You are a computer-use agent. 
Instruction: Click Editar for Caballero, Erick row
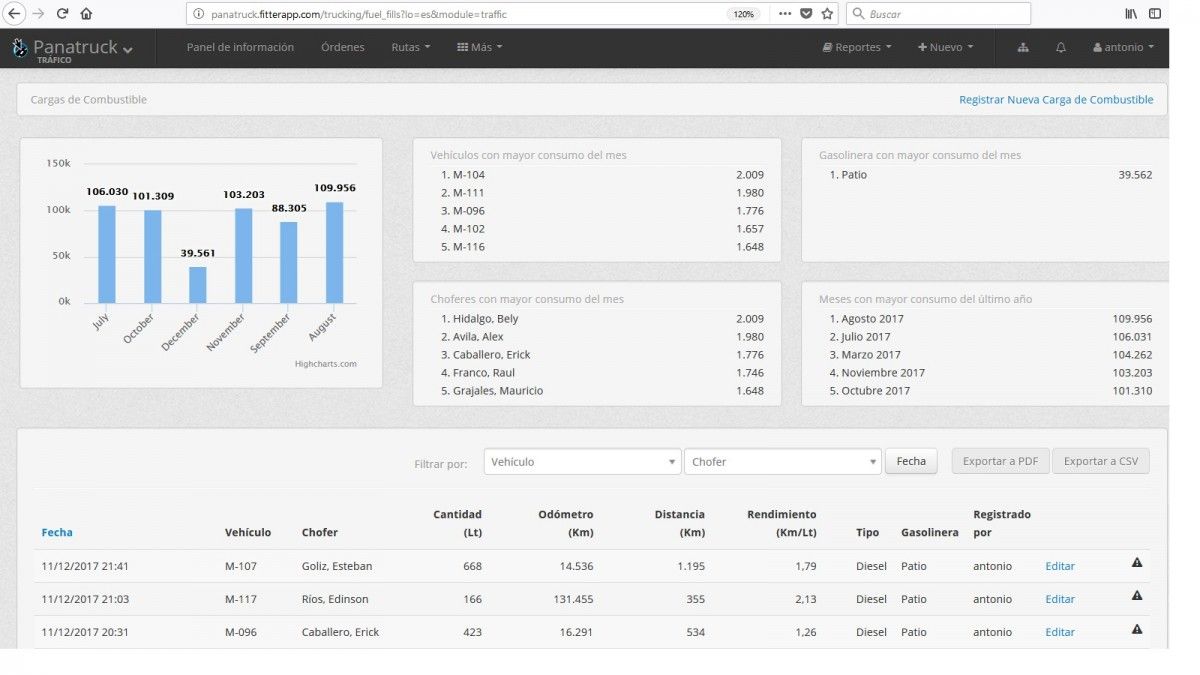1060,632
